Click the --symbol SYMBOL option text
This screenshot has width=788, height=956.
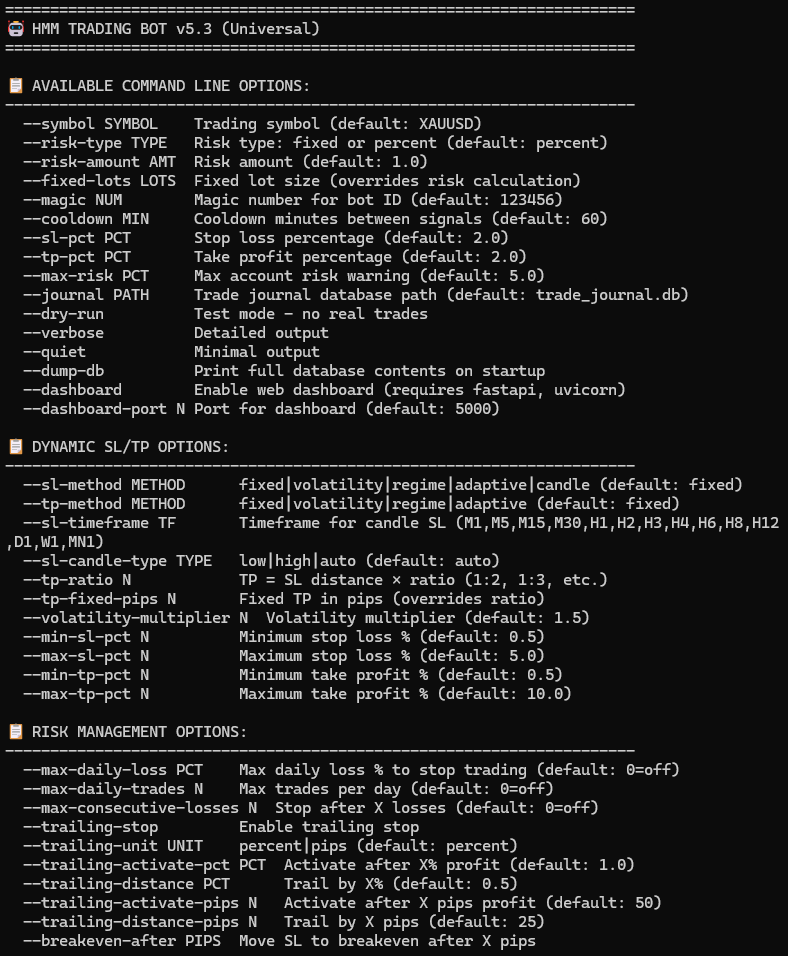(x=91, y=124)
